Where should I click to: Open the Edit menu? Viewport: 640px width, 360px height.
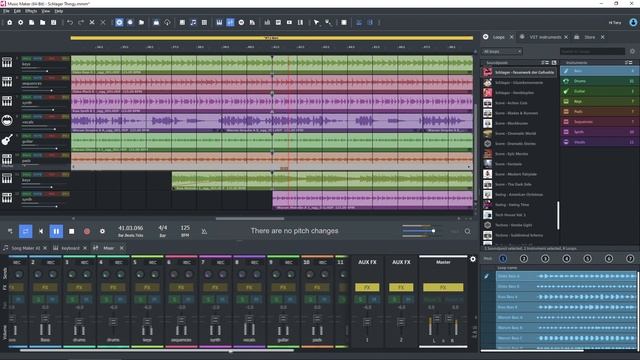pyautogui.click(x=17, y=11)
